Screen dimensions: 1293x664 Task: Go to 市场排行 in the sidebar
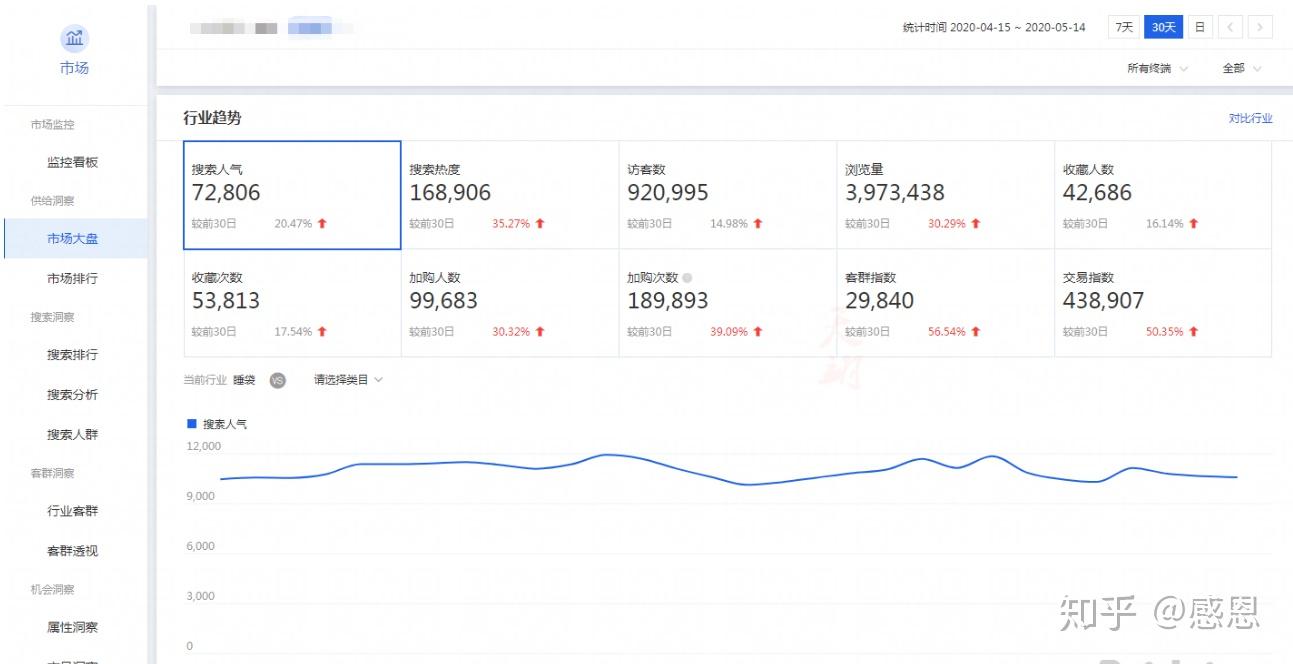click(73, 279)
